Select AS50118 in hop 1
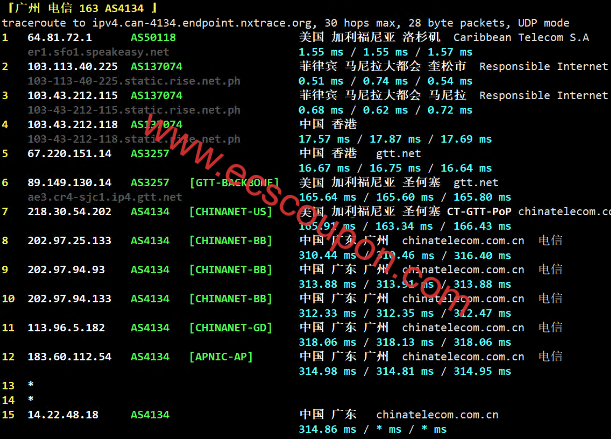Image resolution: width=611 pixels, height=439 pixels. click(x=153, y=38)
